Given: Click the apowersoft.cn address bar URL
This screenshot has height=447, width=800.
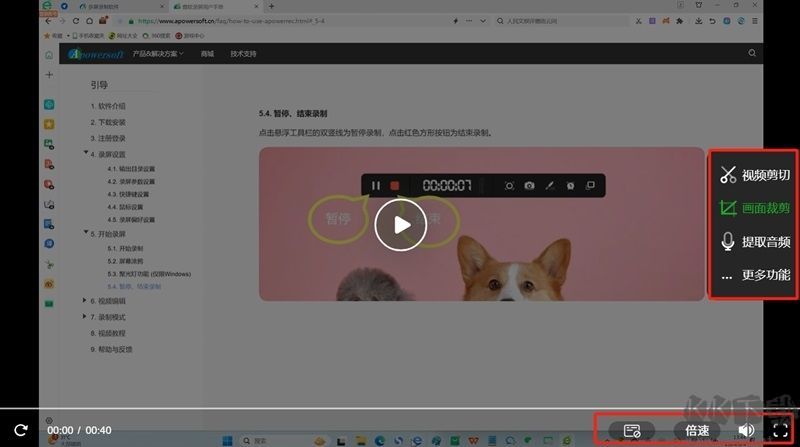Looking at the screenshot, I should coord(231,21).
